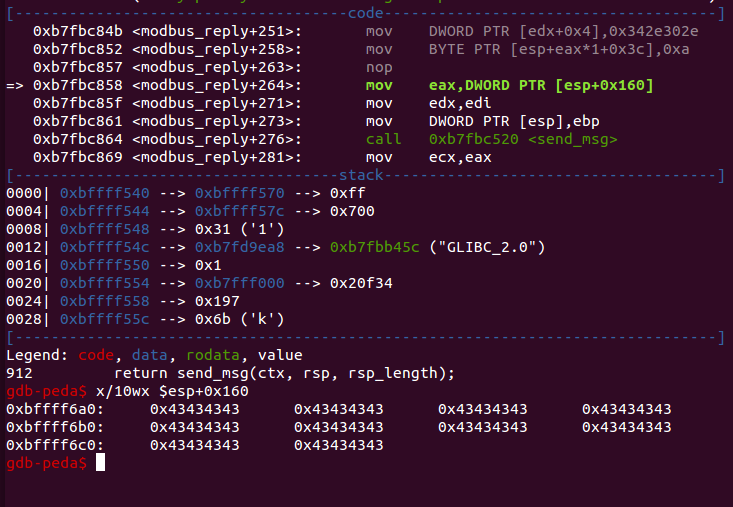Click the nop instruction at modbus_reply+263
This screenshot has height=507, width=733.
(379, 67)
